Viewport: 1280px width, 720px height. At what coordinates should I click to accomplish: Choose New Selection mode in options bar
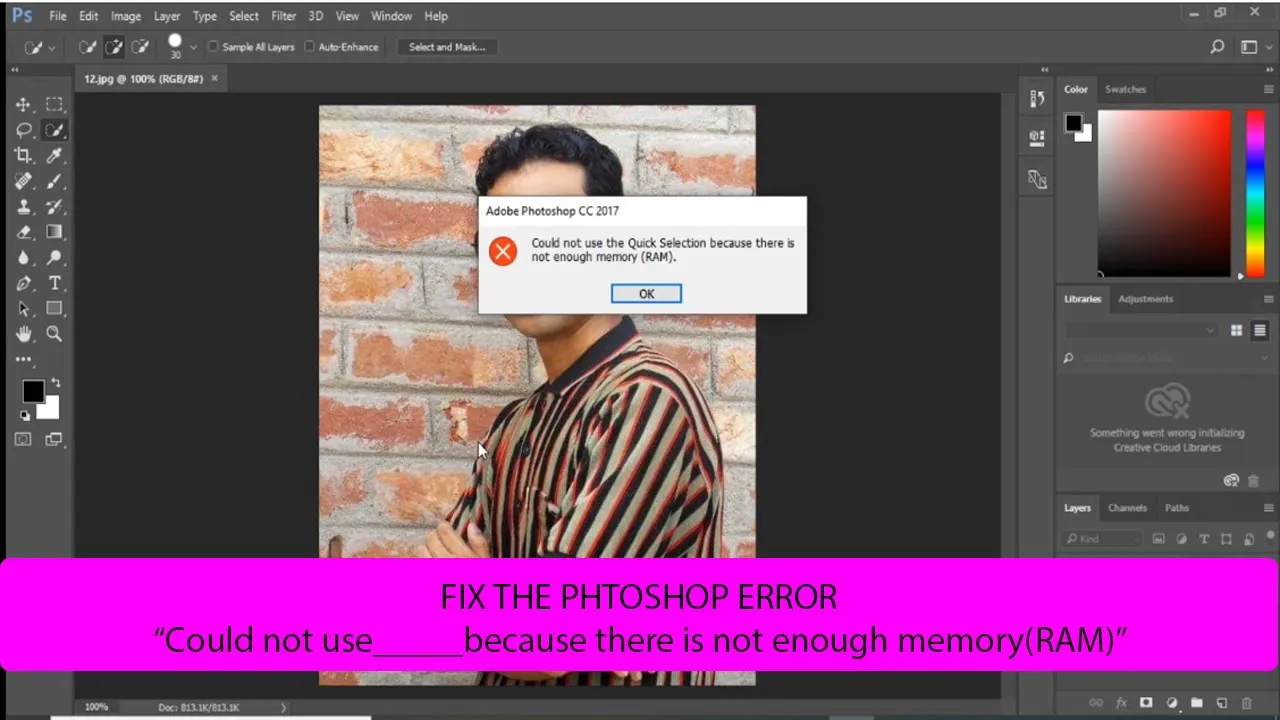(88, 47)
